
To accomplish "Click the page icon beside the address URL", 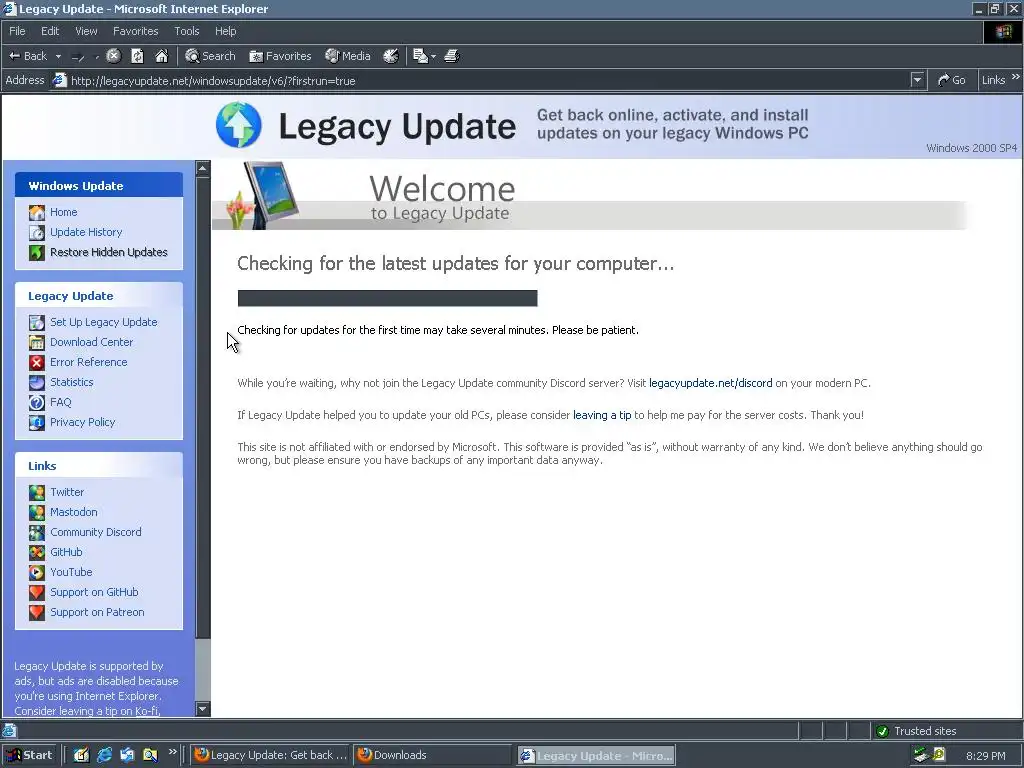I will pos(59,80).
